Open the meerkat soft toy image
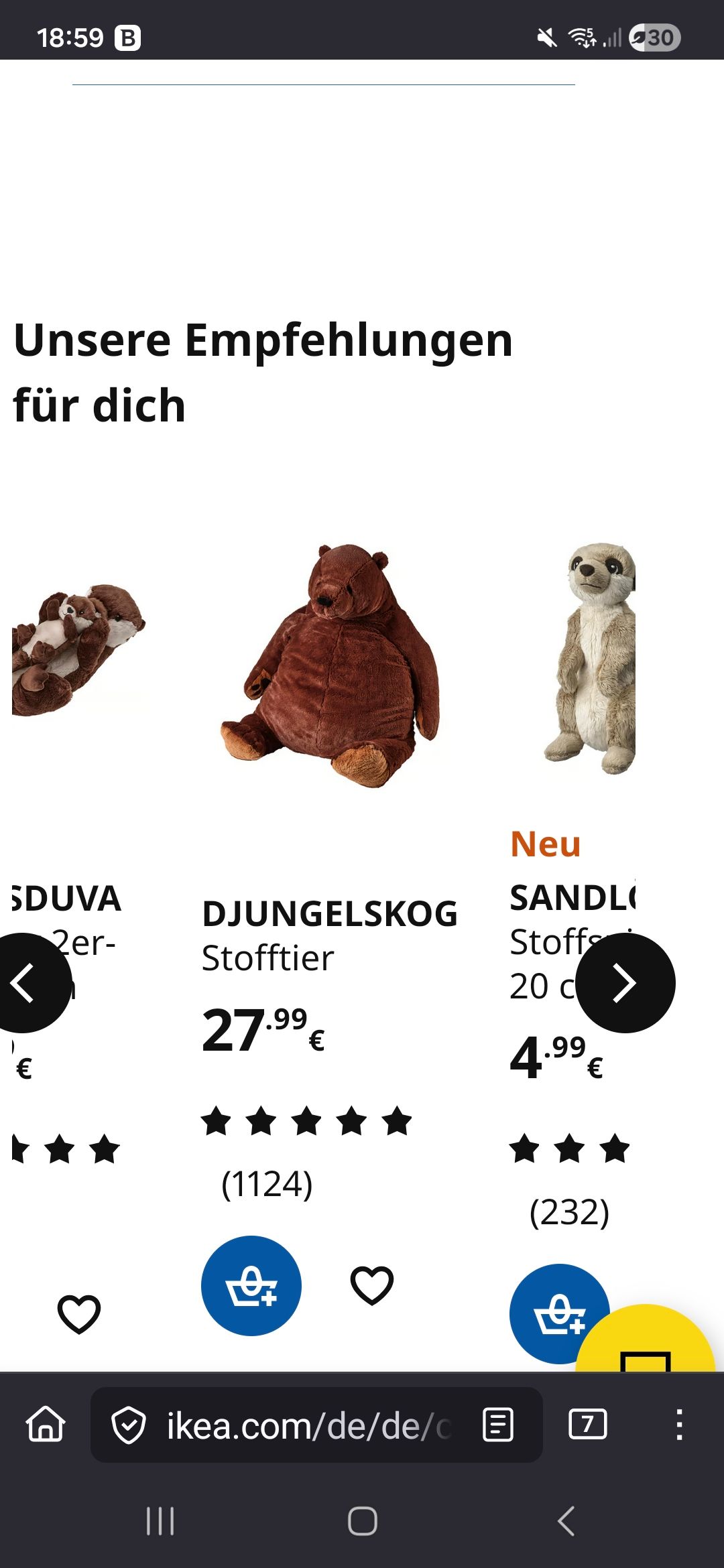The height and width of the screenshot is (1568, 724). (x=590, y=659)
